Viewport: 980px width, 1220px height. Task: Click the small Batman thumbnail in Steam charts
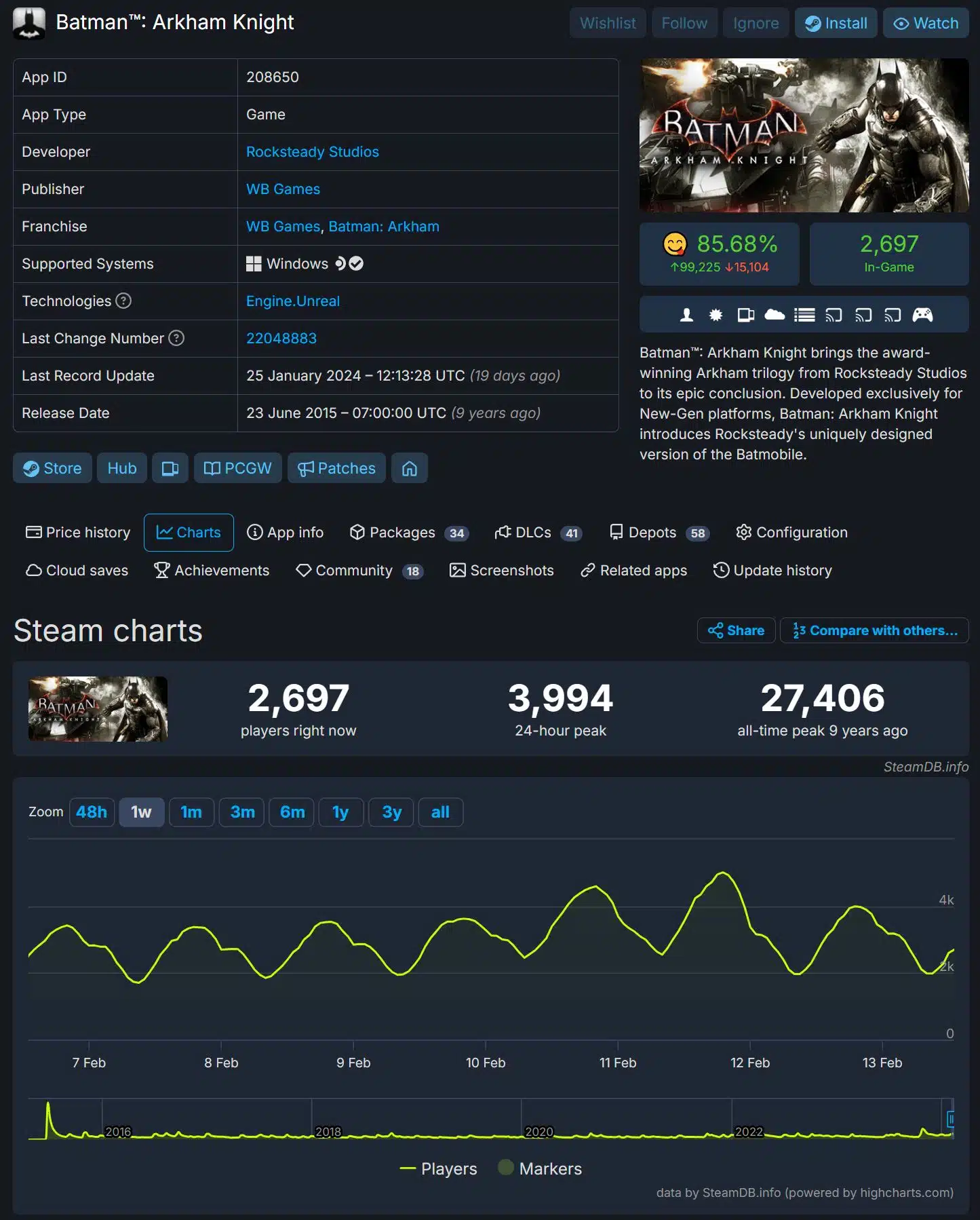click(x=98, y=709)
